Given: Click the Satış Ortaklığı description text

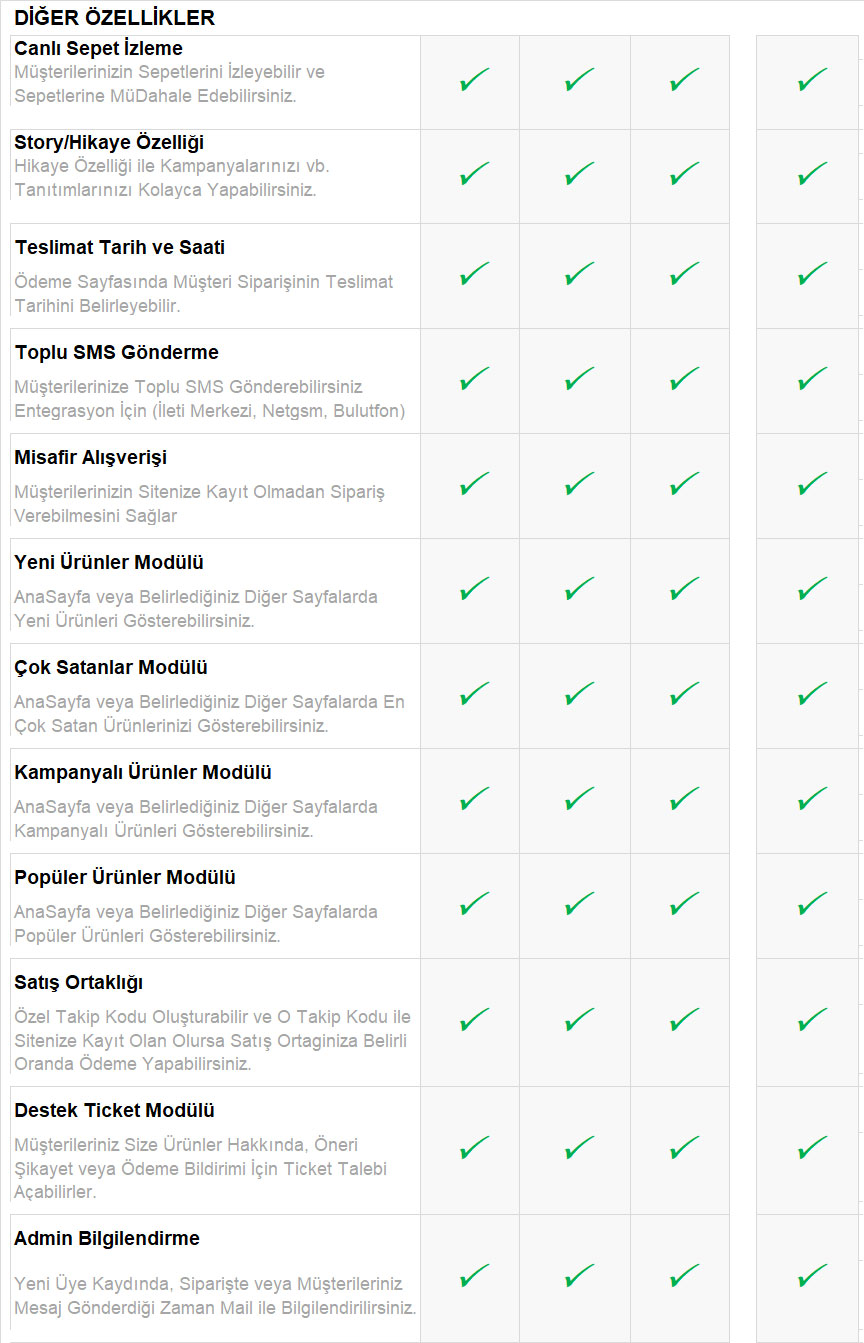Looking at the screenshot, I should tap(212, 1040).
